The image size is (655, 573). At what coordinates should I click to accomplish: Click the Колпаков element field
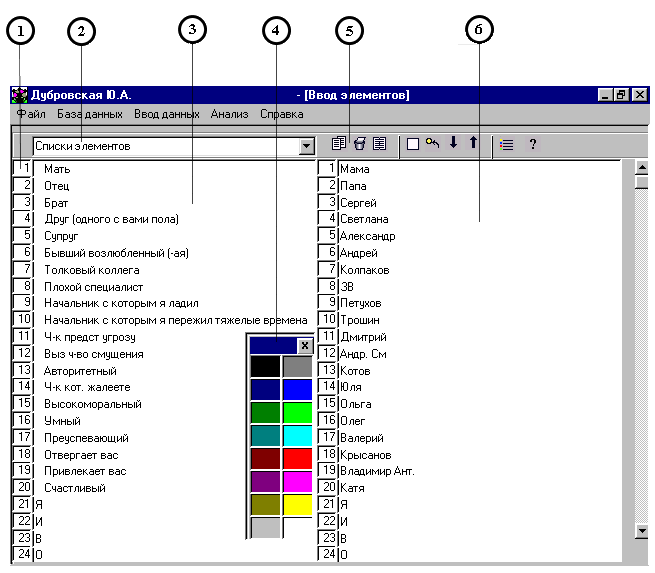(x=480, y=270)
